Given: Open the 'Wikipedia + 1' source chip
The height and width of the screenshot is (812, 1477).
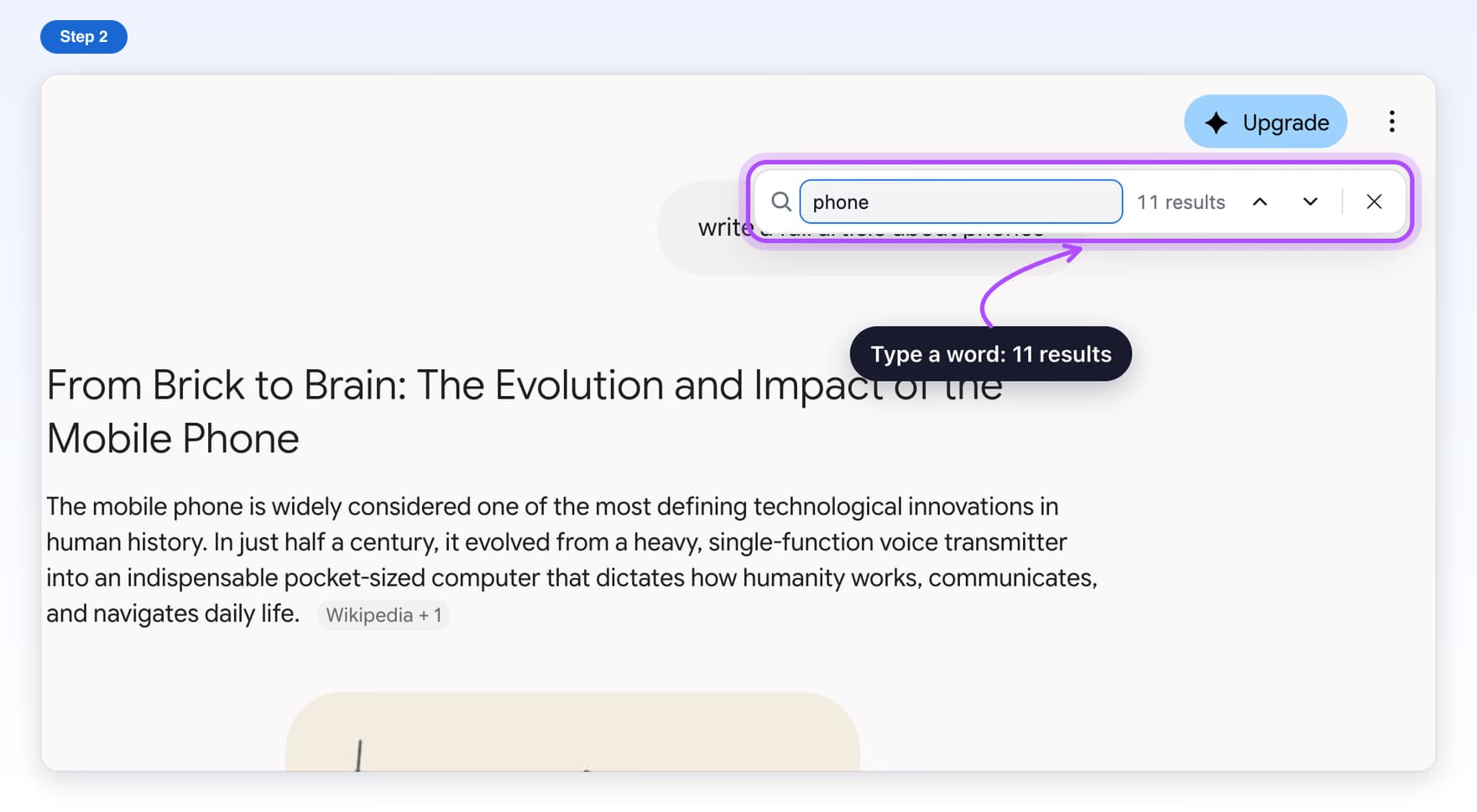Looking at the screenshot, I should coord(384,615).
